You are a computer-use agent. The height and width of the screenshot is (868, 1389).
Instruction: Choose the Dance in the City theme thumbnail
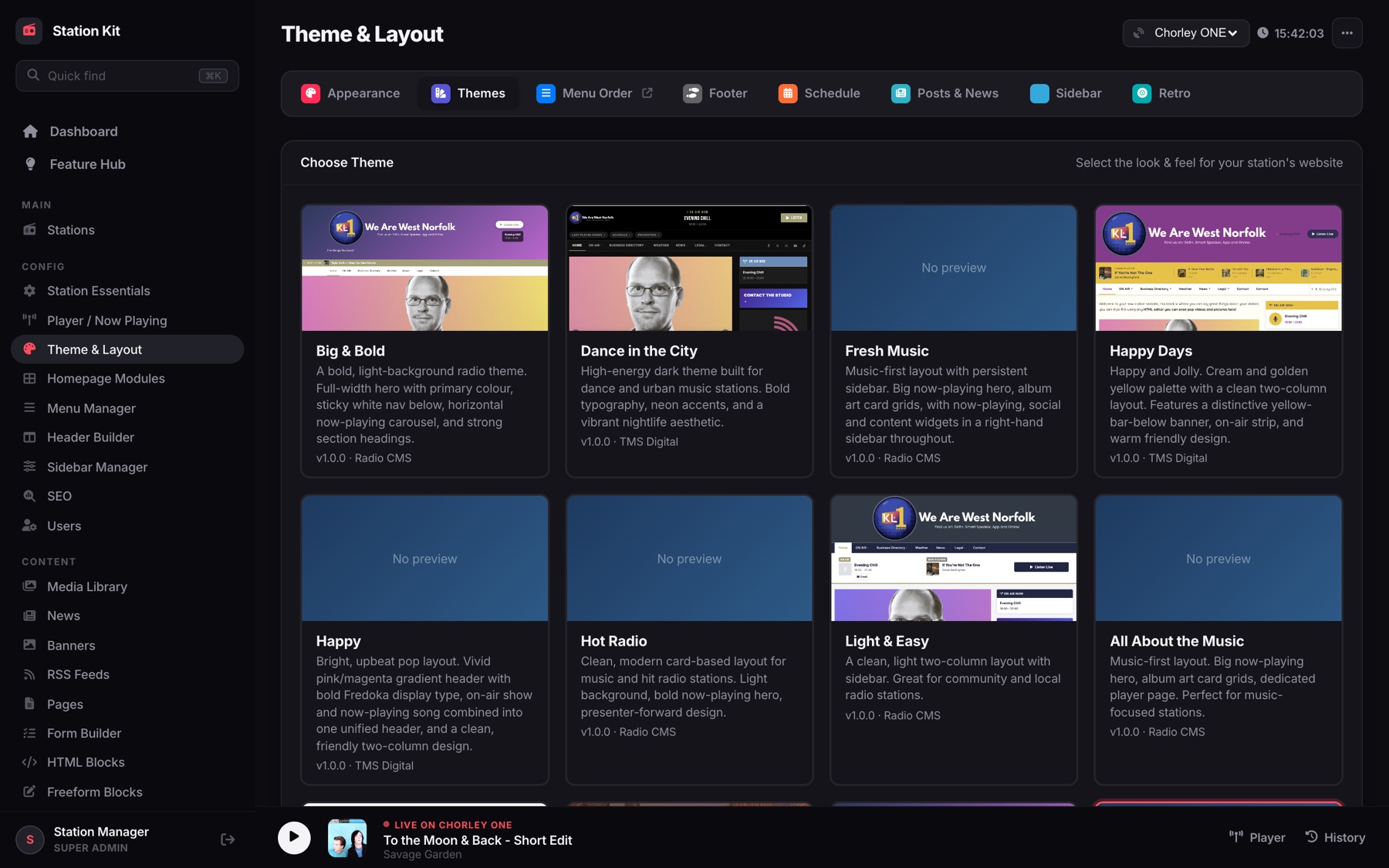click(689, 268)
